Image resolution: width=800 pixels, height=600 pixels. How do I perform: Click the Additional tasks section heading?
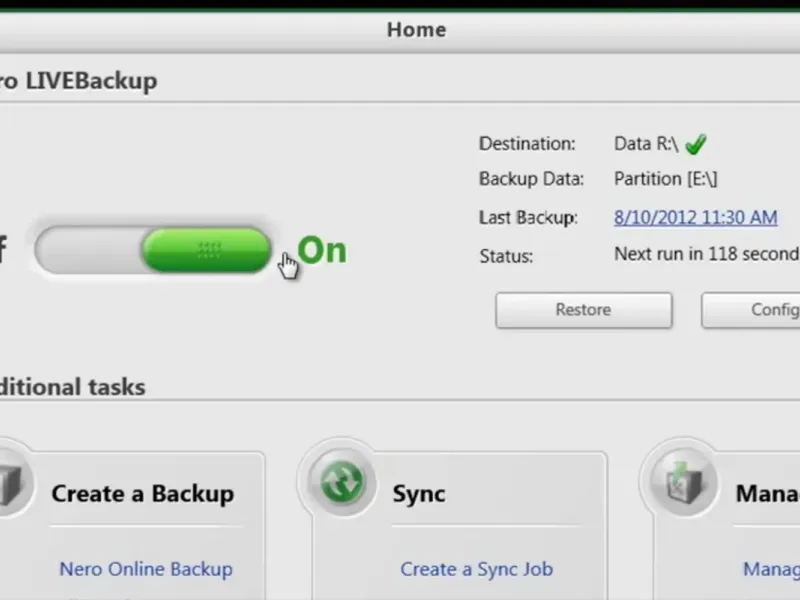click(x=72, y=387)
